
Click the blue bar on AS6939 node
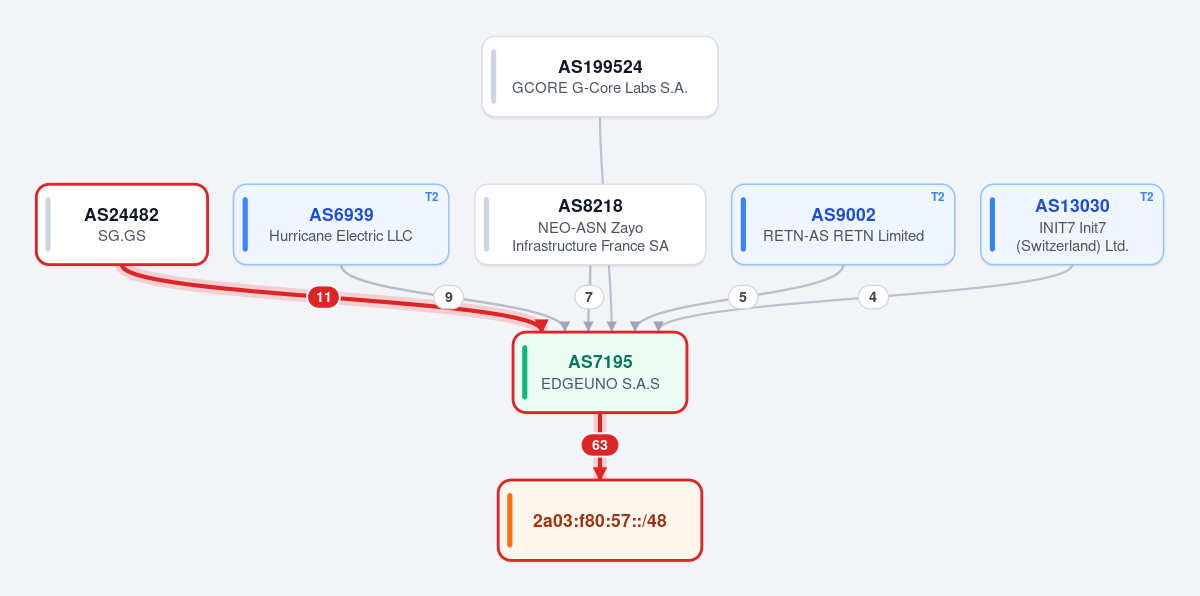[245, 225]
